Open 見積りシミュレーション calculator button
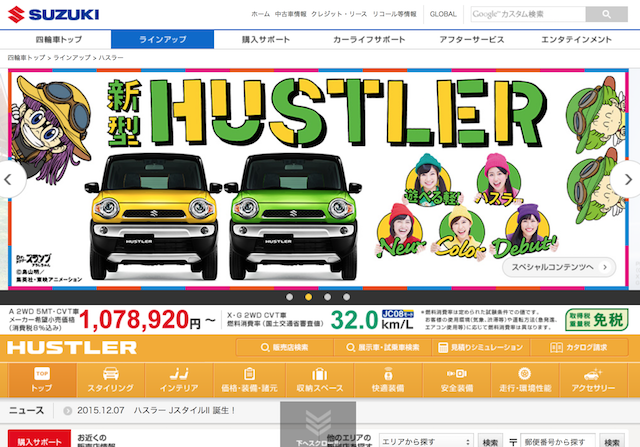The width and height of the screenshot is (640, 447). pyautogui.click(x=481, y=347)
